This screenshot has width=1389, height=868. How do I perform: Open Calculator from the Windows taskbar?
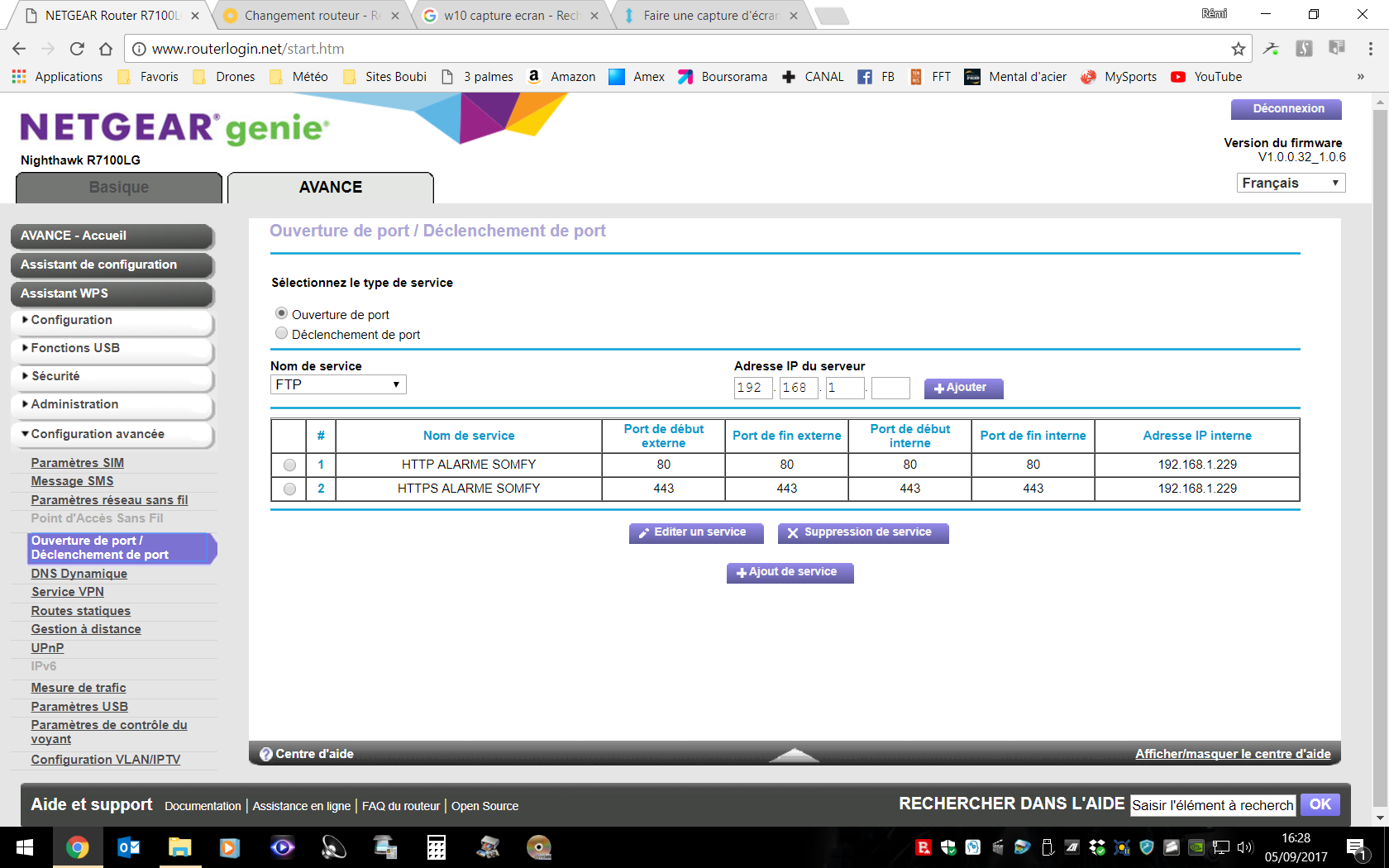pyautogui.click(x=436, y=847)
